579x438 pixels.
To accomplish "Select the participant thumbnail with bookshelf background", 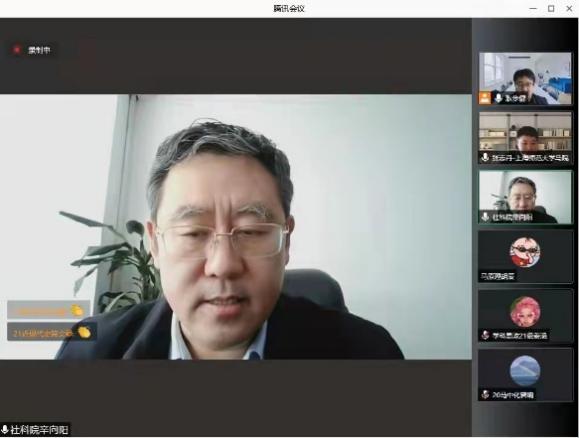I will pyautogui.click(x=525, y=137).
